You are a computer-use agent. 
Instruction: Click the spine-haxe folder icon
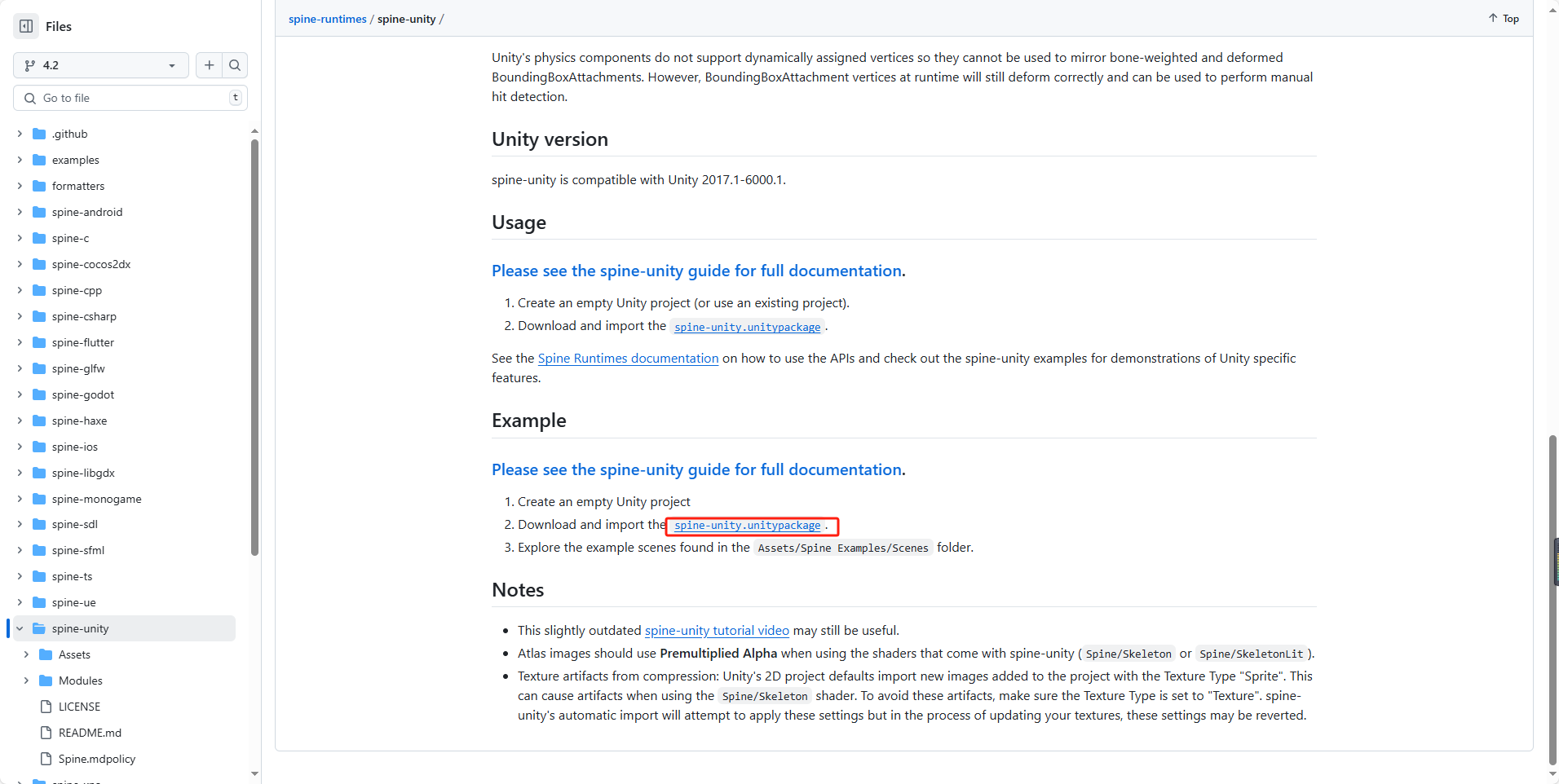pyautogui.click(x=39, y=421)
